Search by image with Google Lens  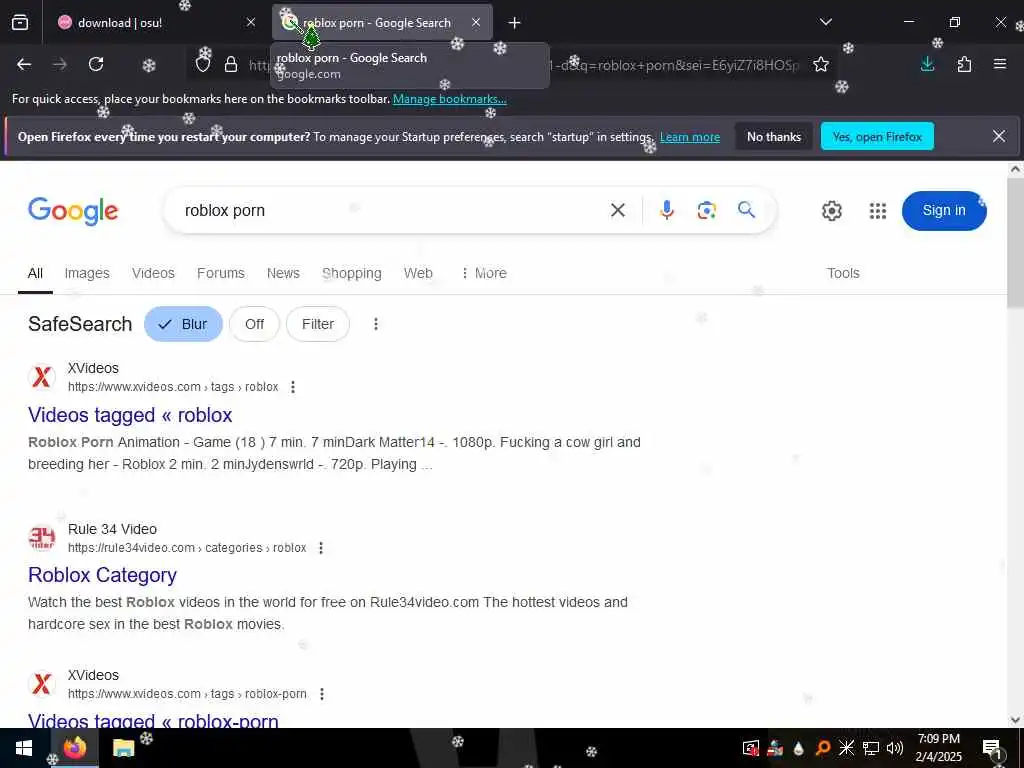coord(707,210)
